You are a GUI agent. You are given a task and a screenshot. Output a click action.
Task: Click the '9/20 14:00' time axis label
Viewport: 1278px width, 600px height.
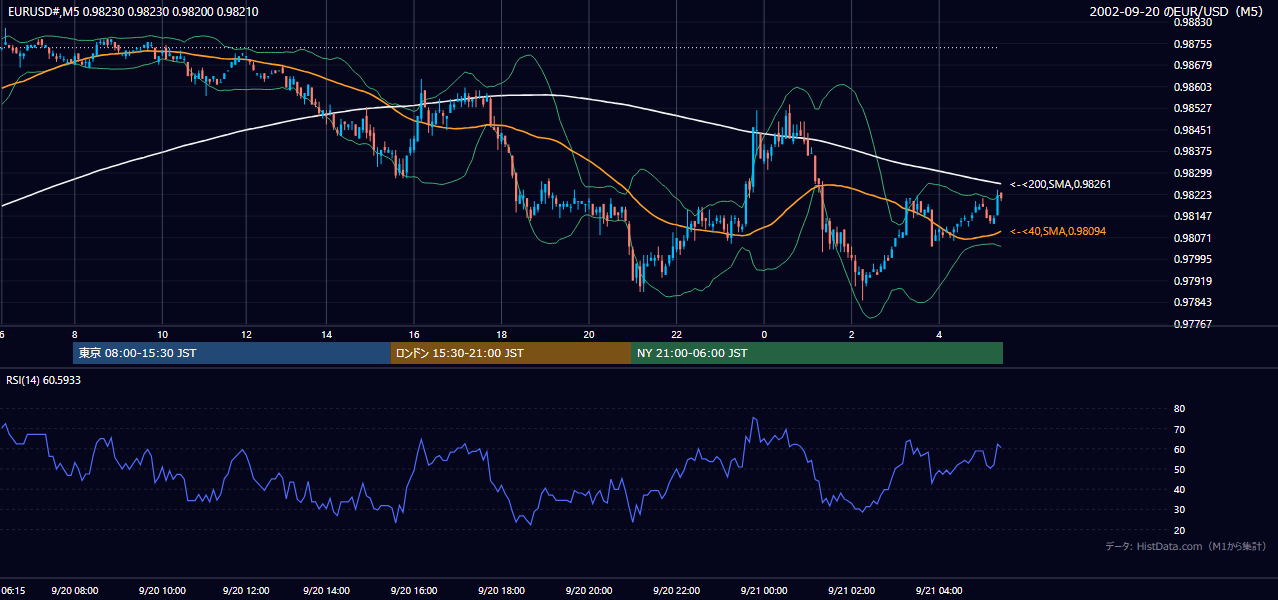pyautogui.click(x=327, y=591)
